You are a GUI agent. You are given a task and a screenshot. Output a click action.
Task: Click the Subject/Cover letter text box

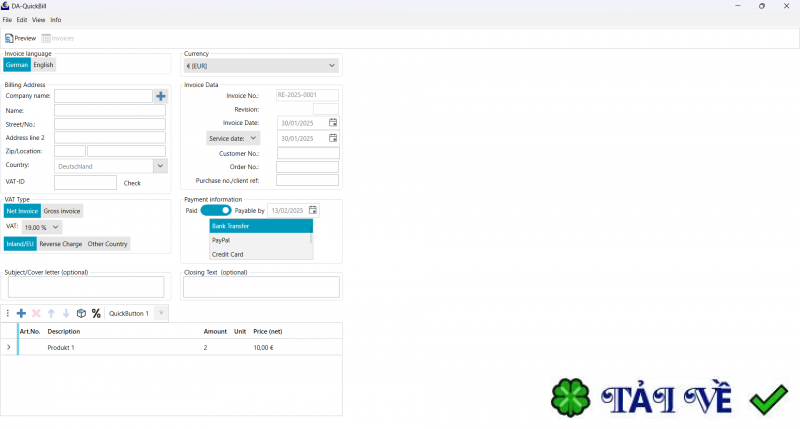coord(86,287)
